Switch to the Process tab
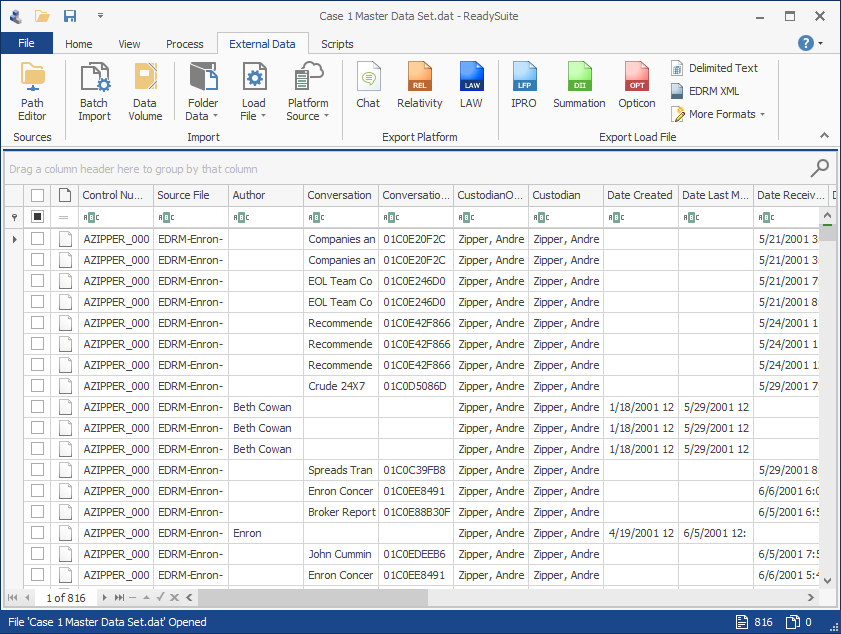The height and width of the screenshot is (634, 841). [x=185, y=44]
